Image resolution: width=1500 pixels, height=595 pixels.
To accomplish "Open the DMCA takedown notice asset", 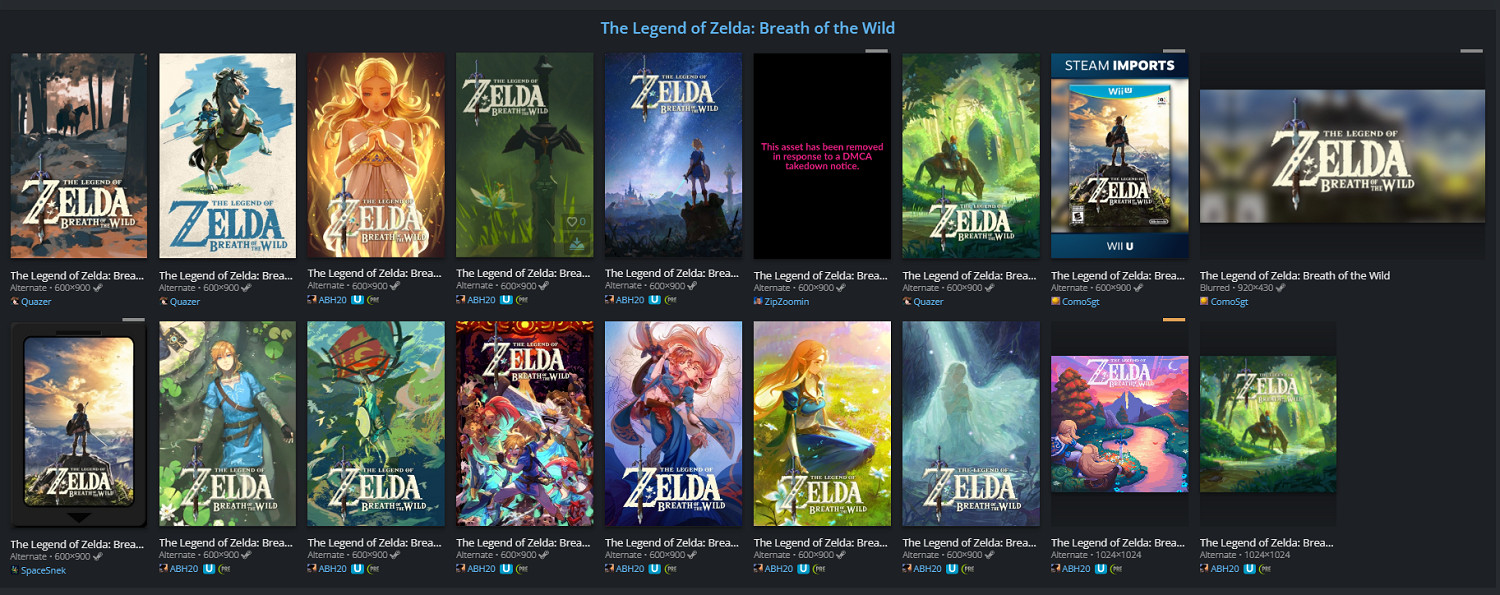I will pyautogui.click(x=821, y=156).
